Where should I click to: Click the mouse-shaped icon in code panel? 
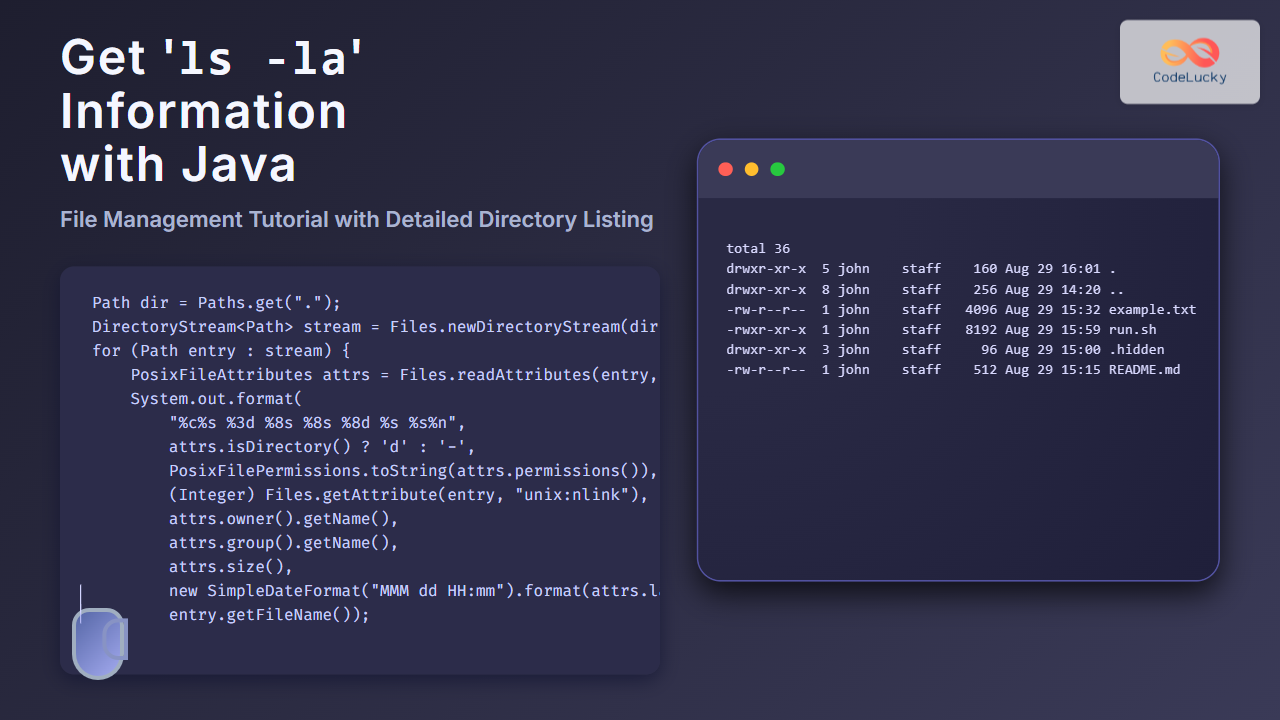[x=100, y=643]
